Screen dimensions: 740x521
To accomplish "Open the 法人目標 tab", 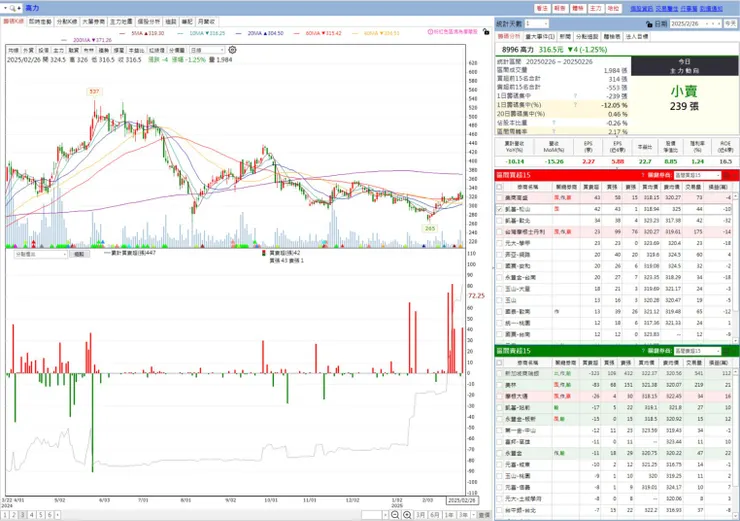I will coord(637,36).
